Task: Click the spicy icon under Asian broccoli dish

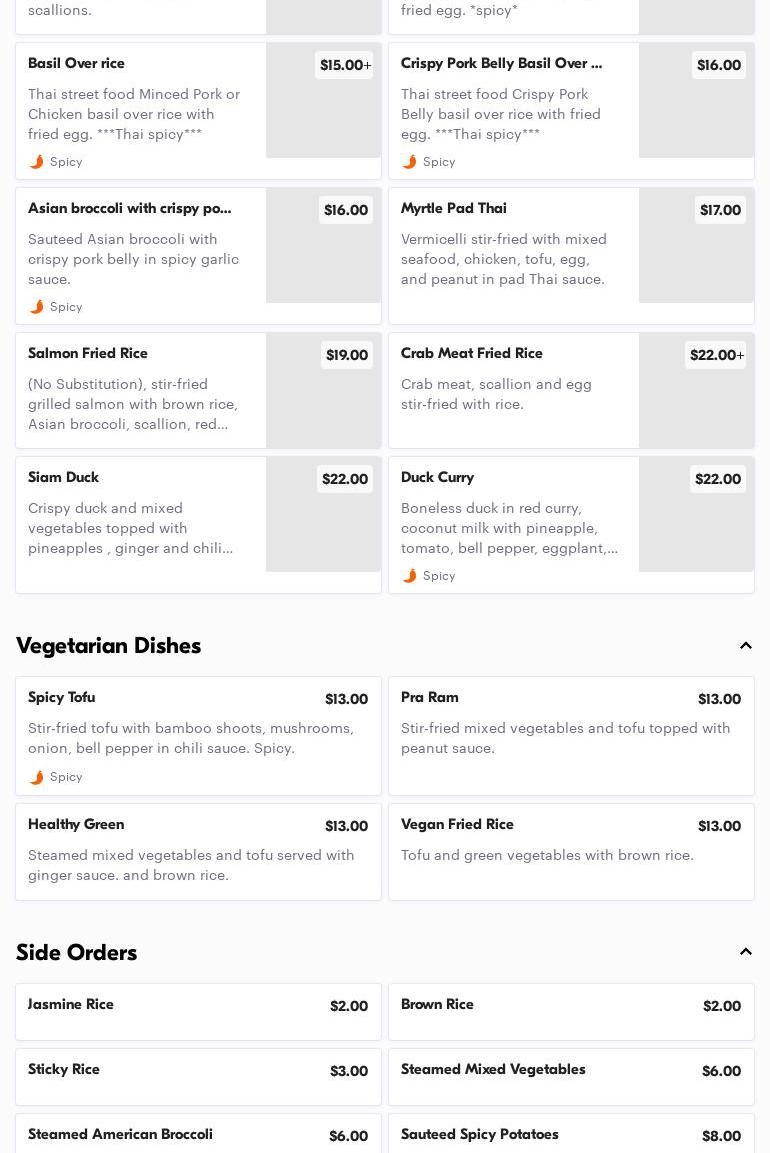Action: (x=37, y=307)
